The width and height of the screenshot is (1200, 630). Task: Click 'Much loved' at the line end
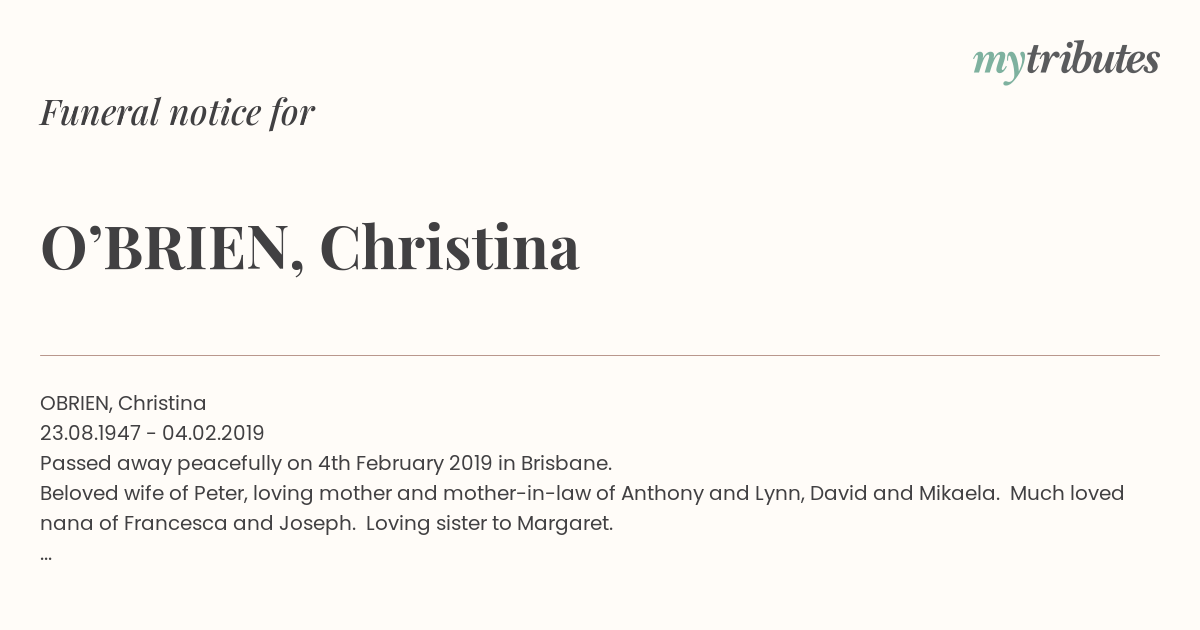1067,493
